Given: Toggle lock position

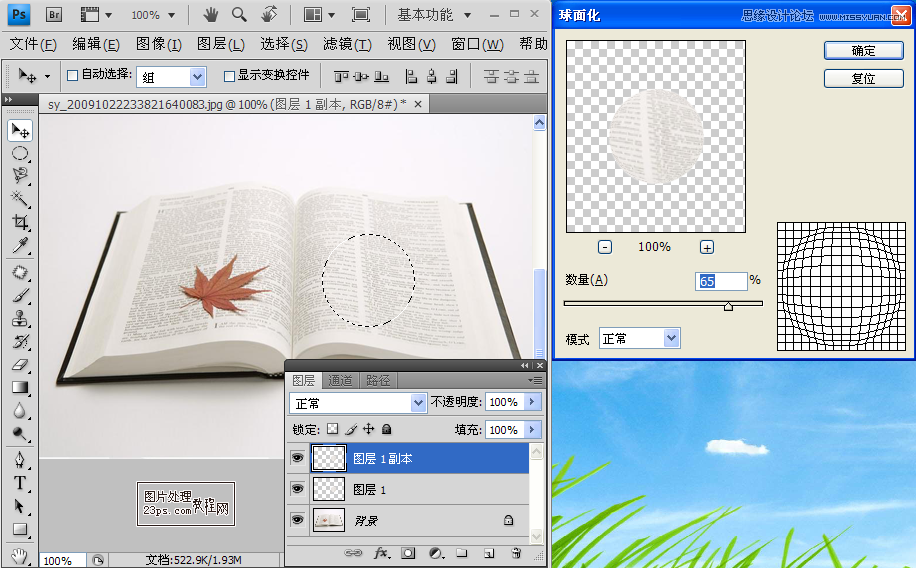Looking at the screenshot, I should [x=369, y=430].
